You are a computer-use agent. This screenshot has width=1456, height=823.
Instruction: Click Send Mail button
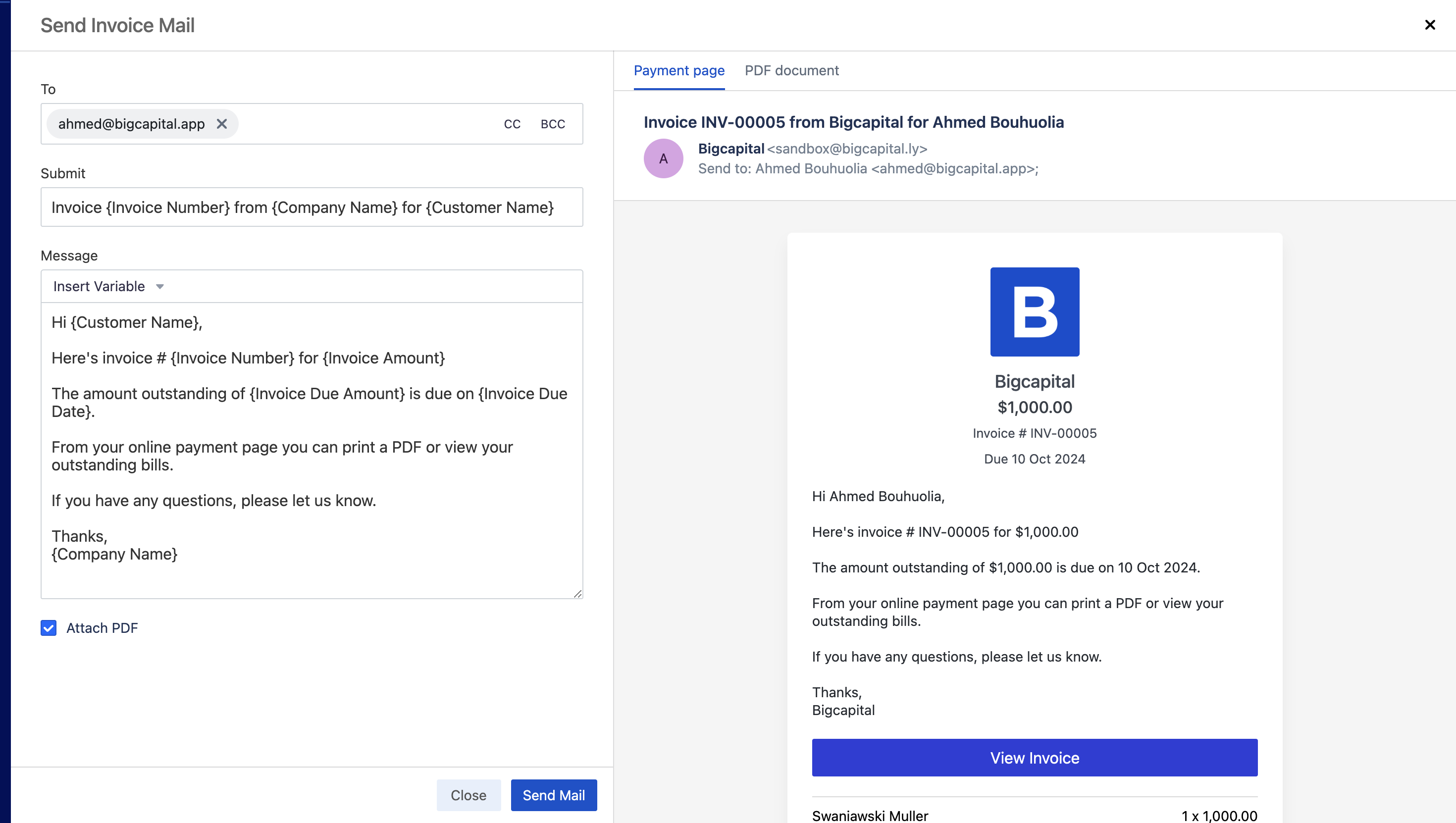[x=553, y=795]
